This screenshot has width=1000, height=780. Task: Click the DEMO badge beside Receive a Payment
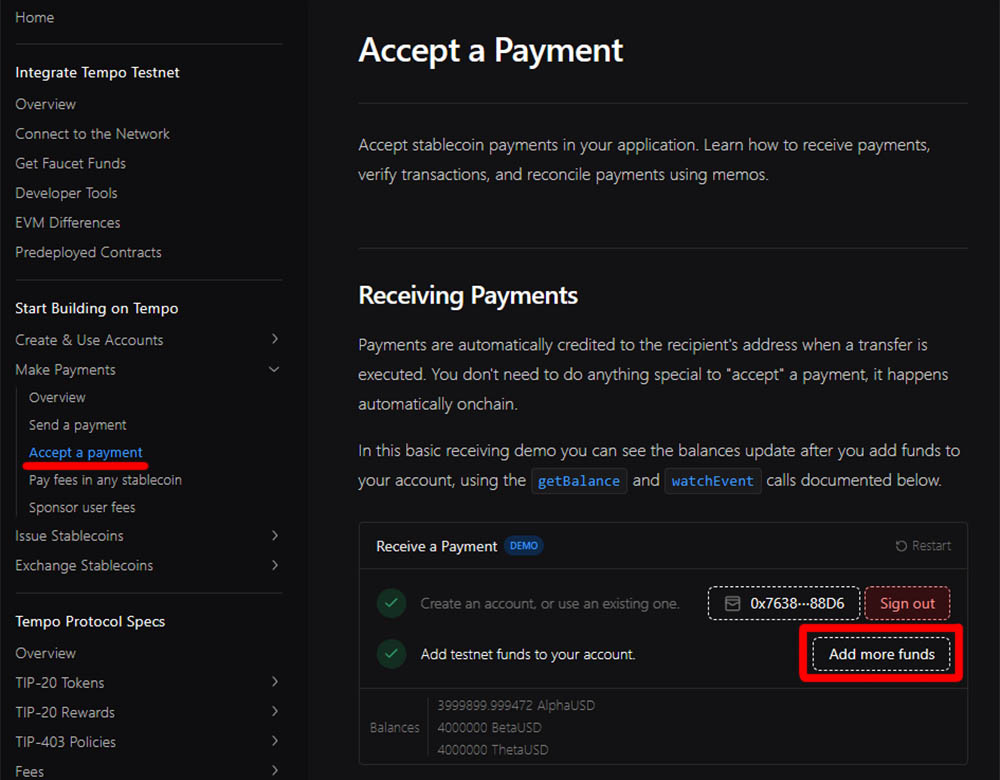524,546
